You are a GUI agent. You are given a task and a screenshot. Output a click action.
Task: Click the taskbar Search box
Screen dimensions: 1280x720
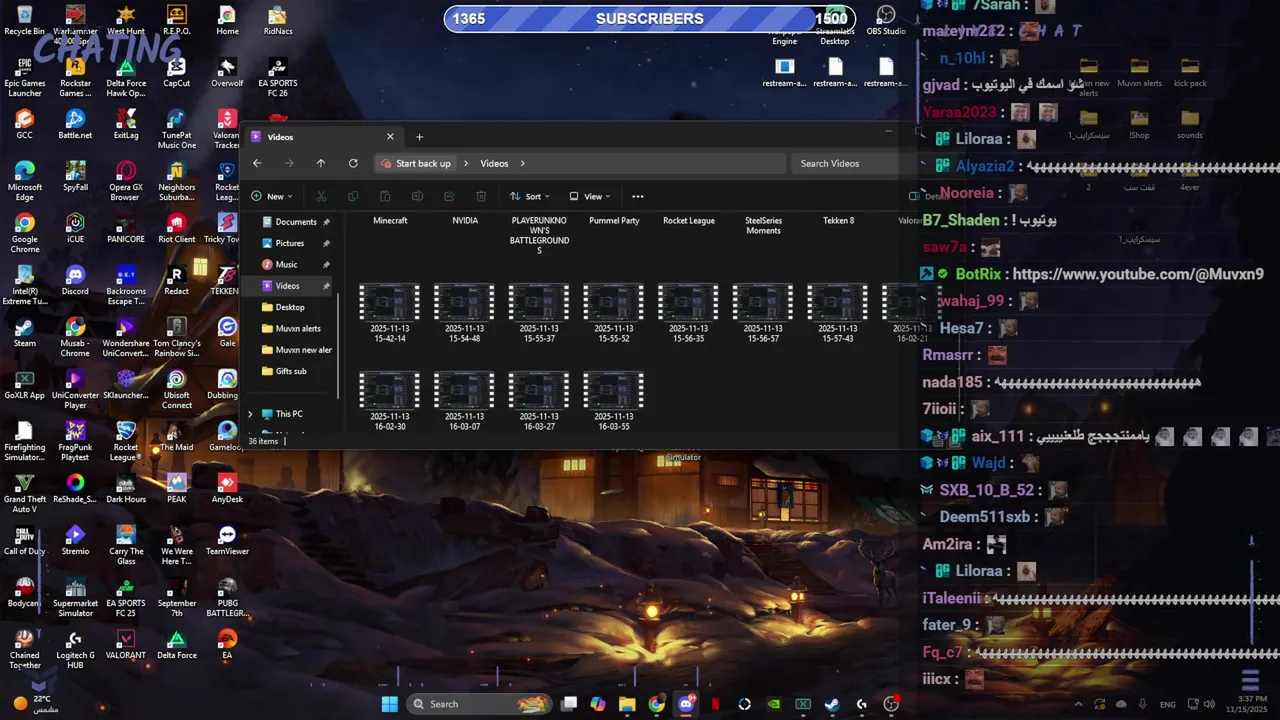click(x=478, y=704)
